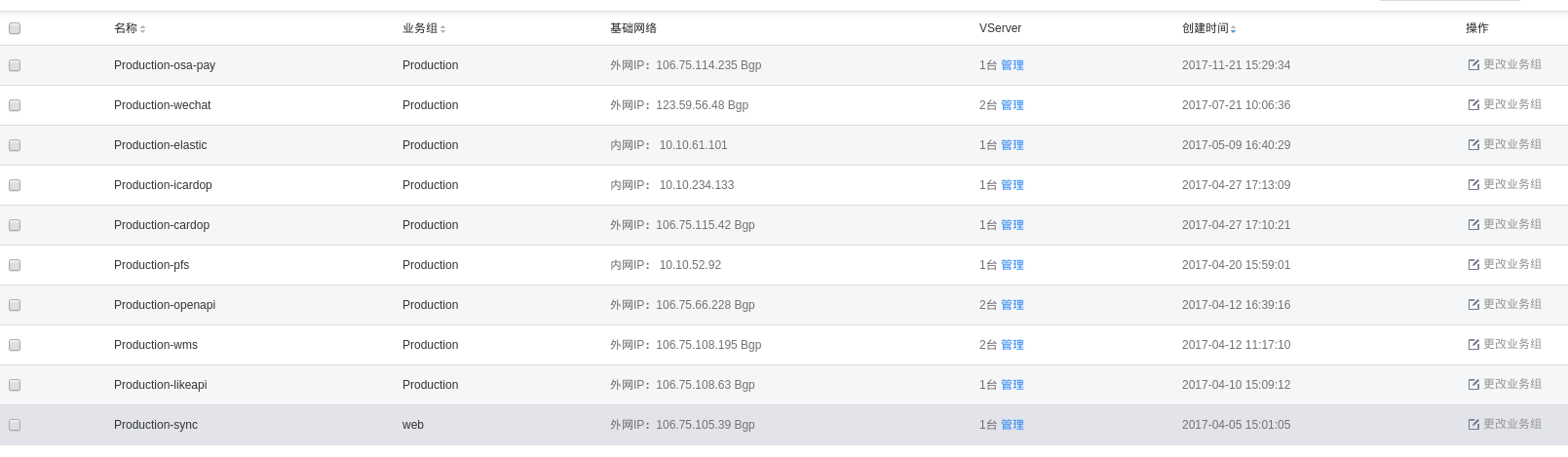Click edit icon for Production-icardop row
Screen dimensions: 1568x457
pyautogui.click(x=1473, y=185)
